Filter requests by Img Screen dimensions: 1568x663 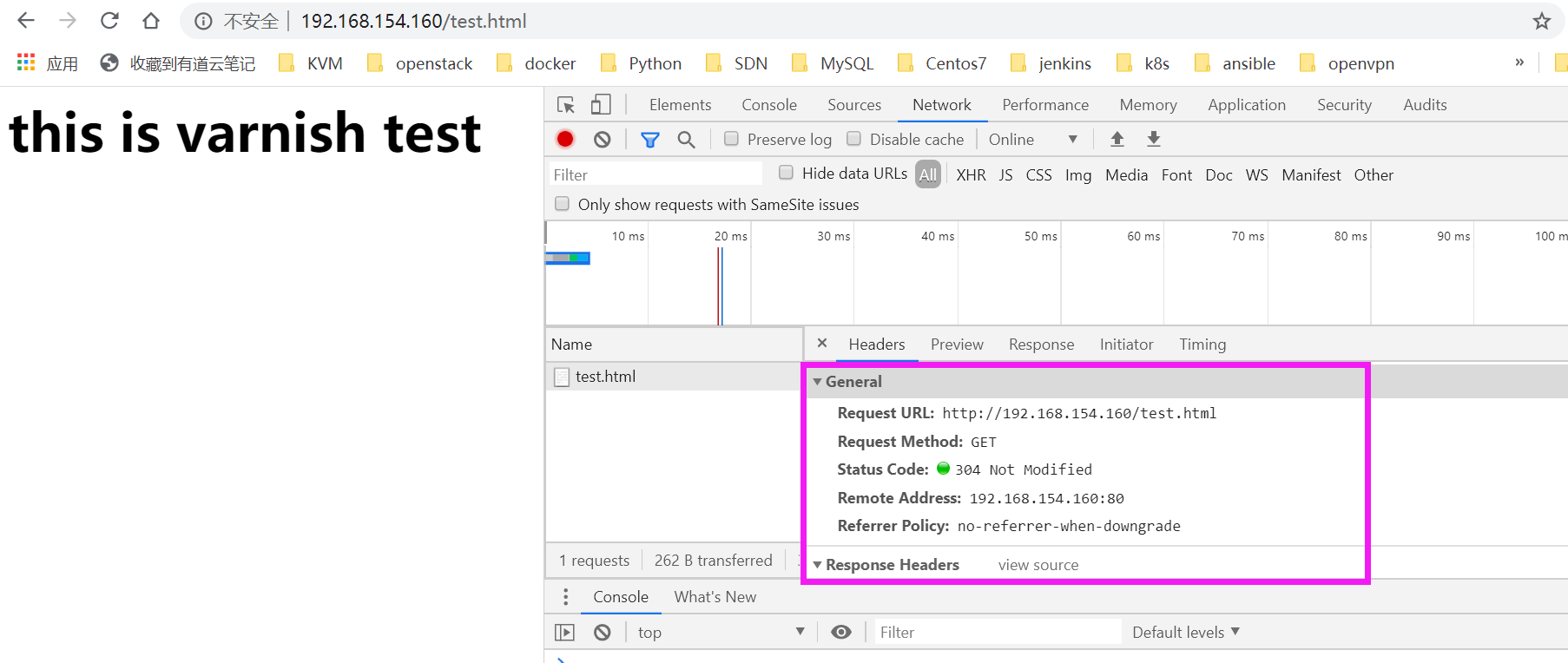[x=1078, y=175]
